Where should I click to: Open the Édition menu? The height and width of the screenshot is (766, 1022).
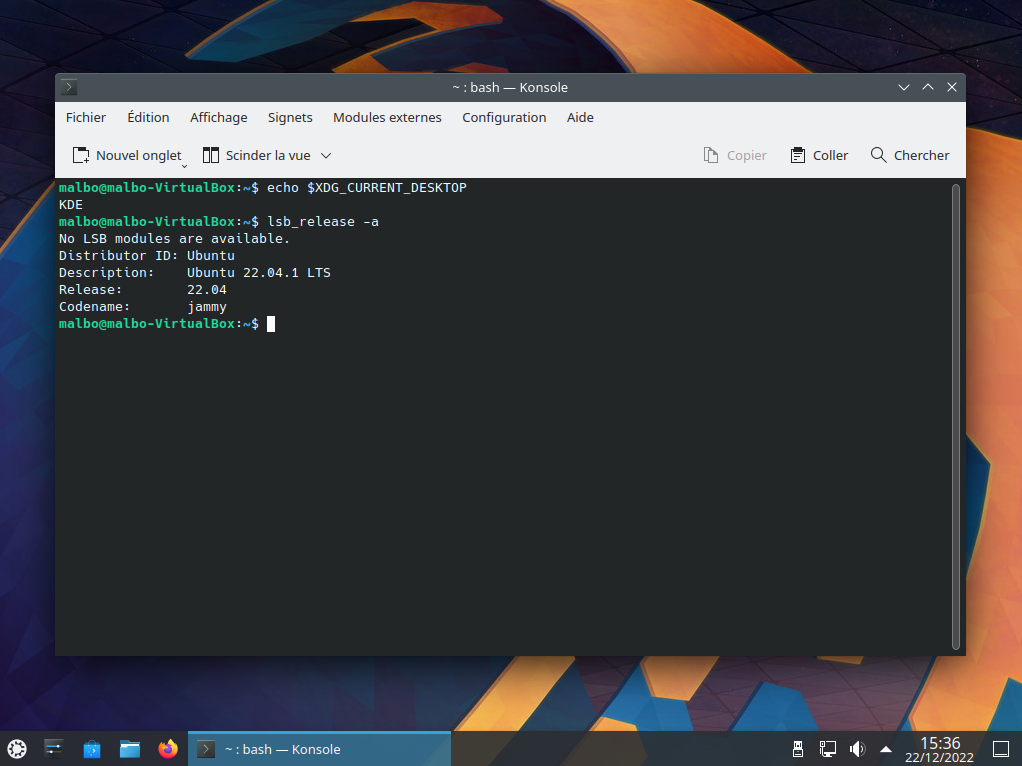(148, 117)
